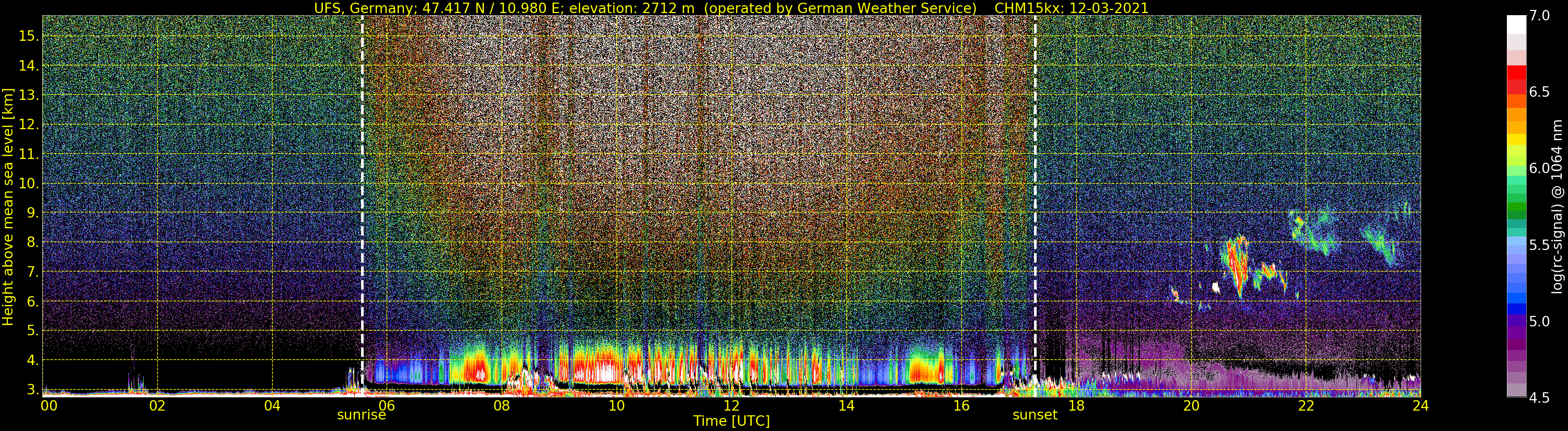
Task: Click the 7.0 tick on the colorbar
Action: coord(1539,16)
